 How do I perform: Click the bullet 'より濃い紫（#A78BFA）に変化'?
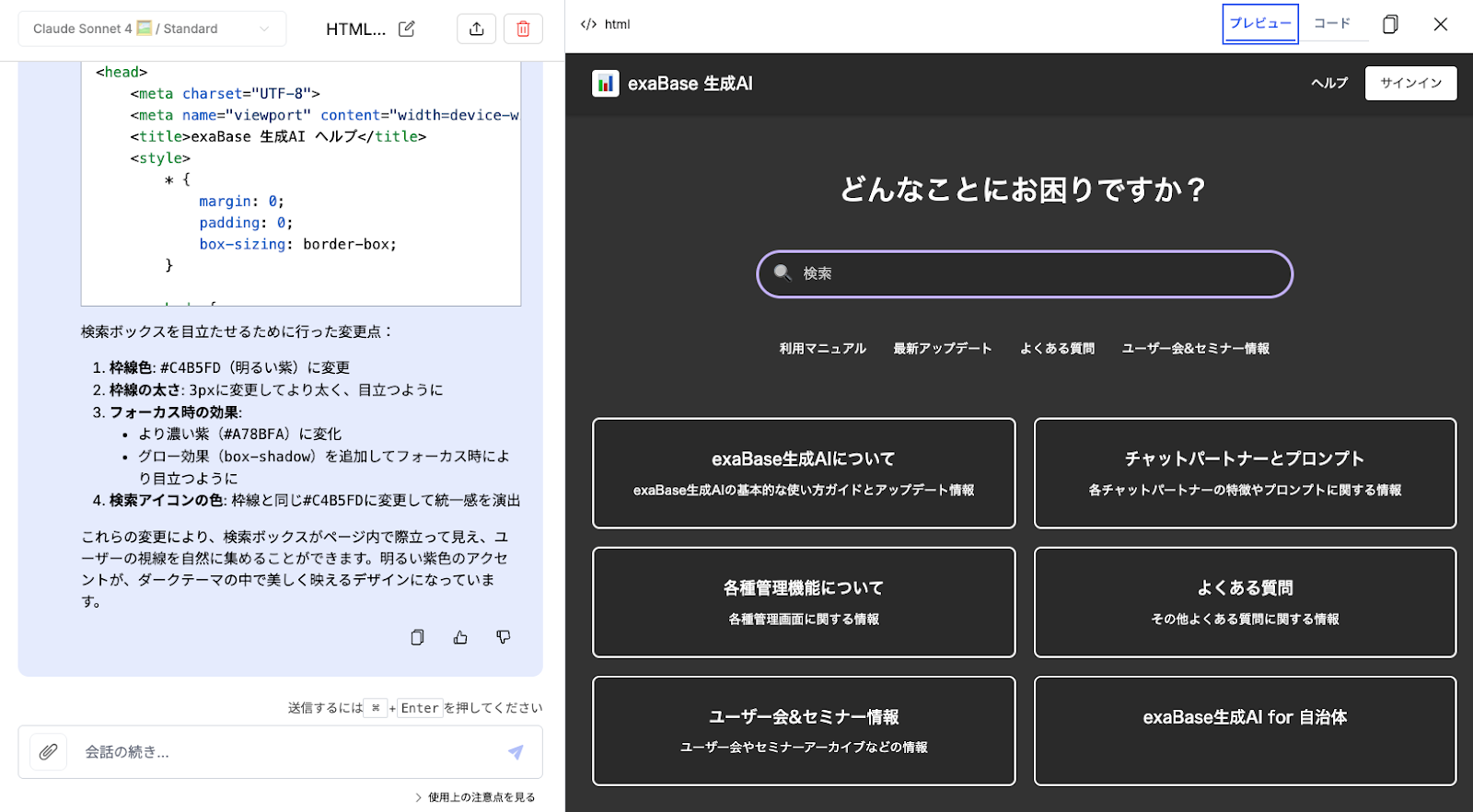[239, 434]
